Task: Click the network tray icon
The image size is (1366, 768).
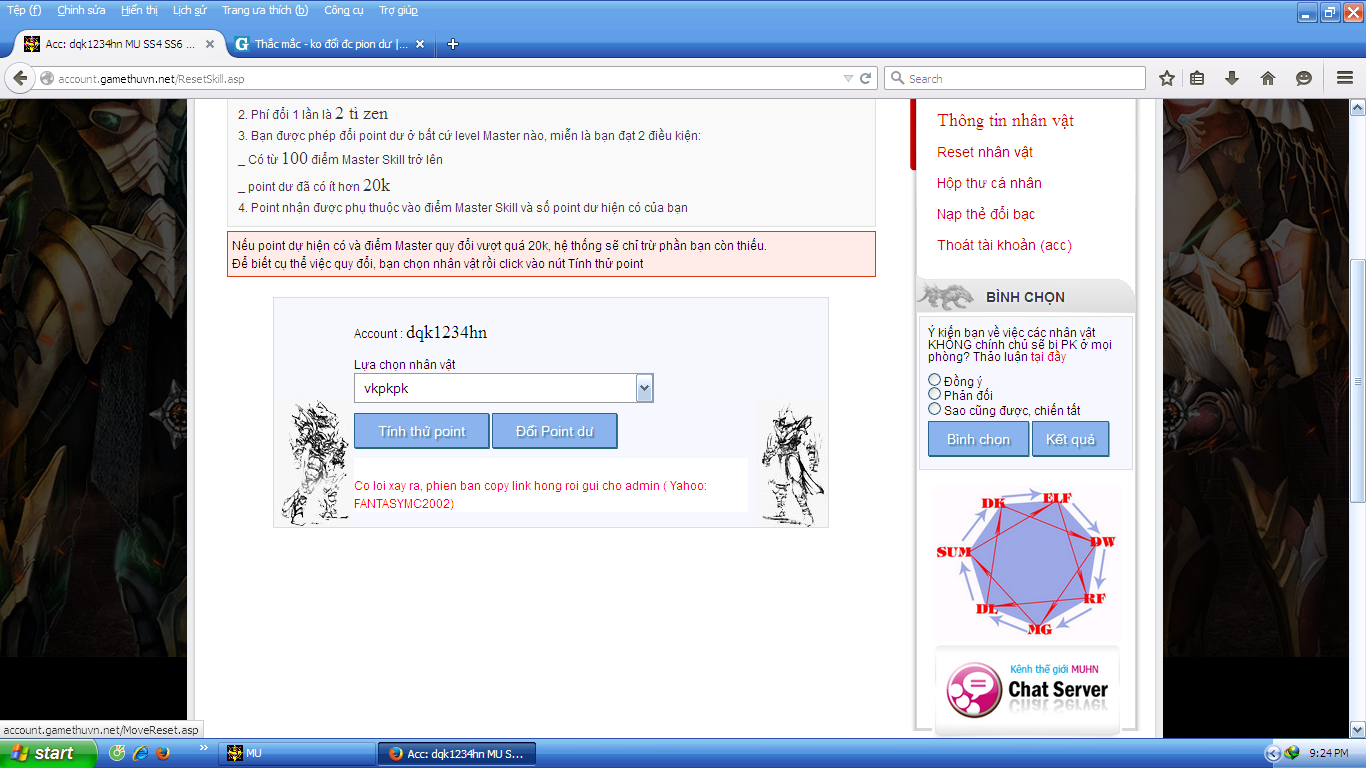Action: [x=1292, y=753]
